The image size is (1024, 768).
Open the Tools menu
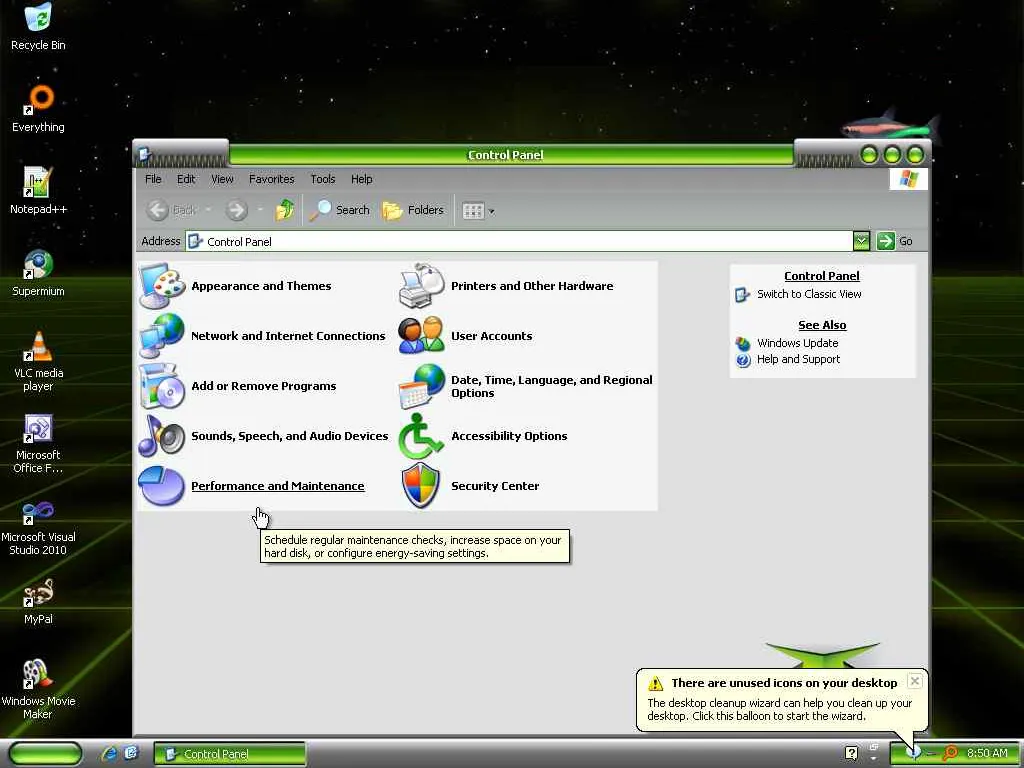[x=323, y=179]
